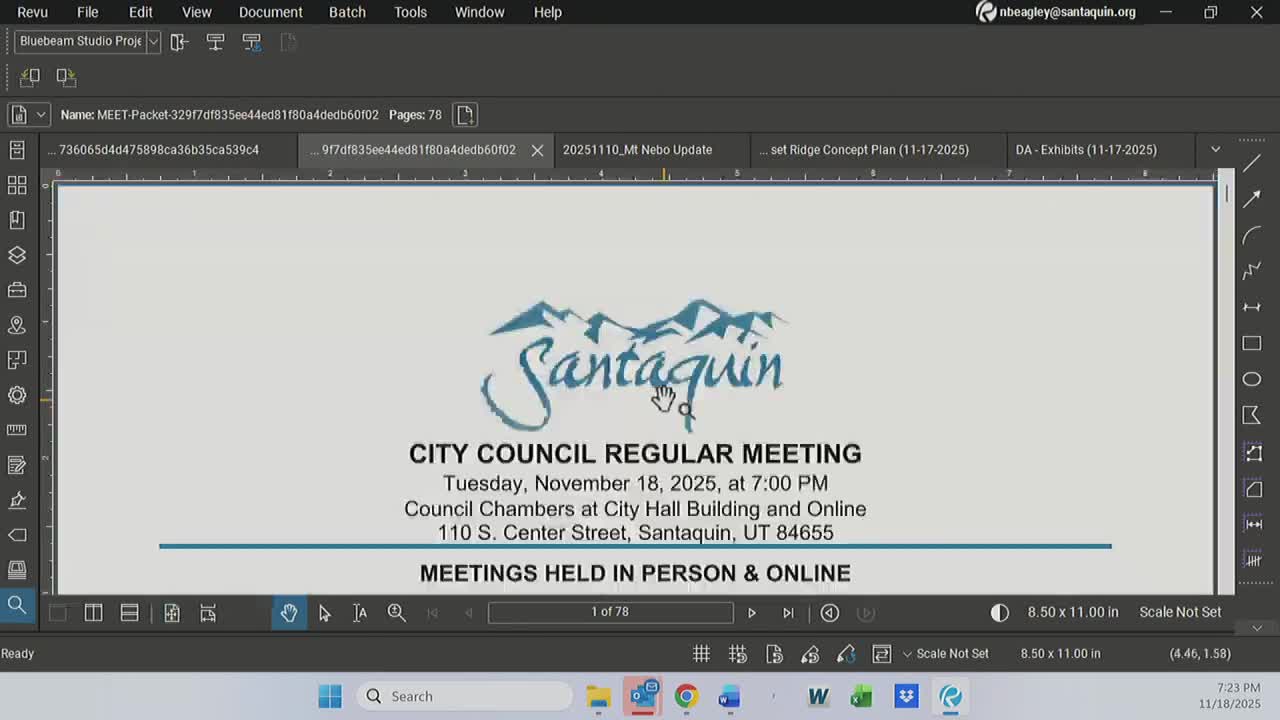Select the Rectangle markup tool

click(1252, 341)
